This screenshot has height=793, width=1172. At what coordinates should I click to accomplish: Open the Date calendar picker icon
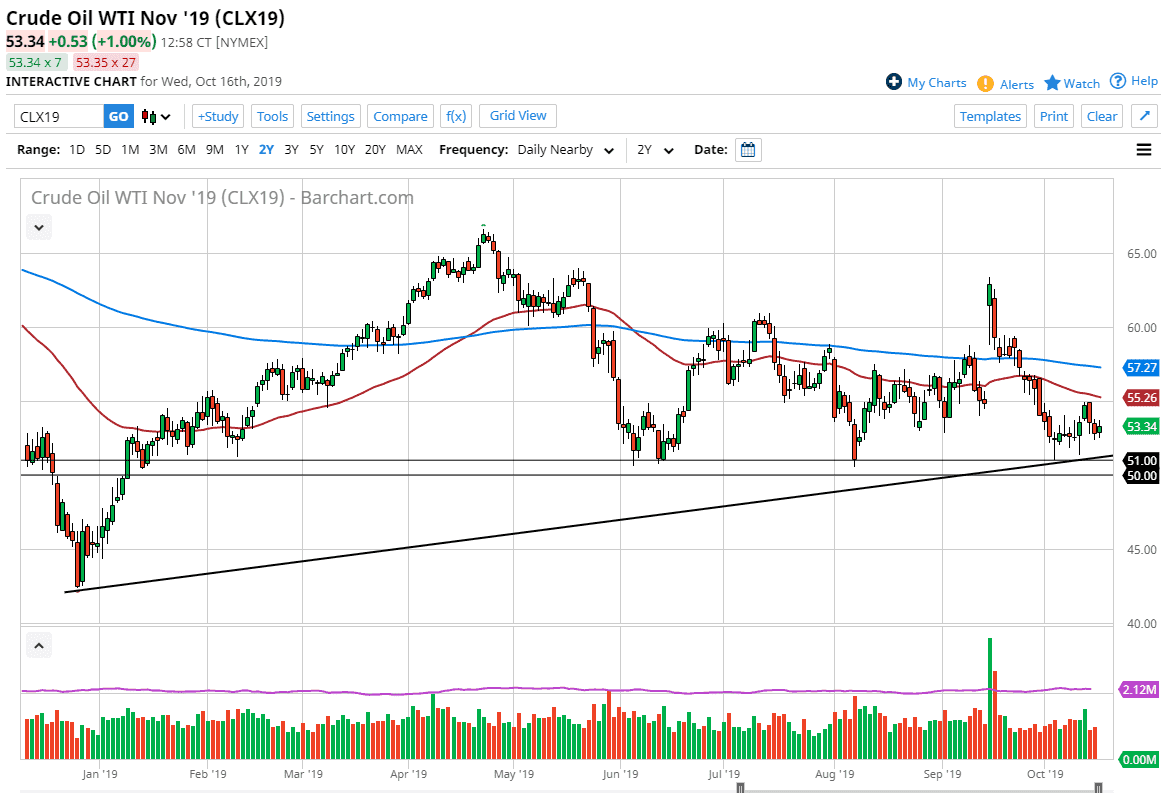pos(748,149)
